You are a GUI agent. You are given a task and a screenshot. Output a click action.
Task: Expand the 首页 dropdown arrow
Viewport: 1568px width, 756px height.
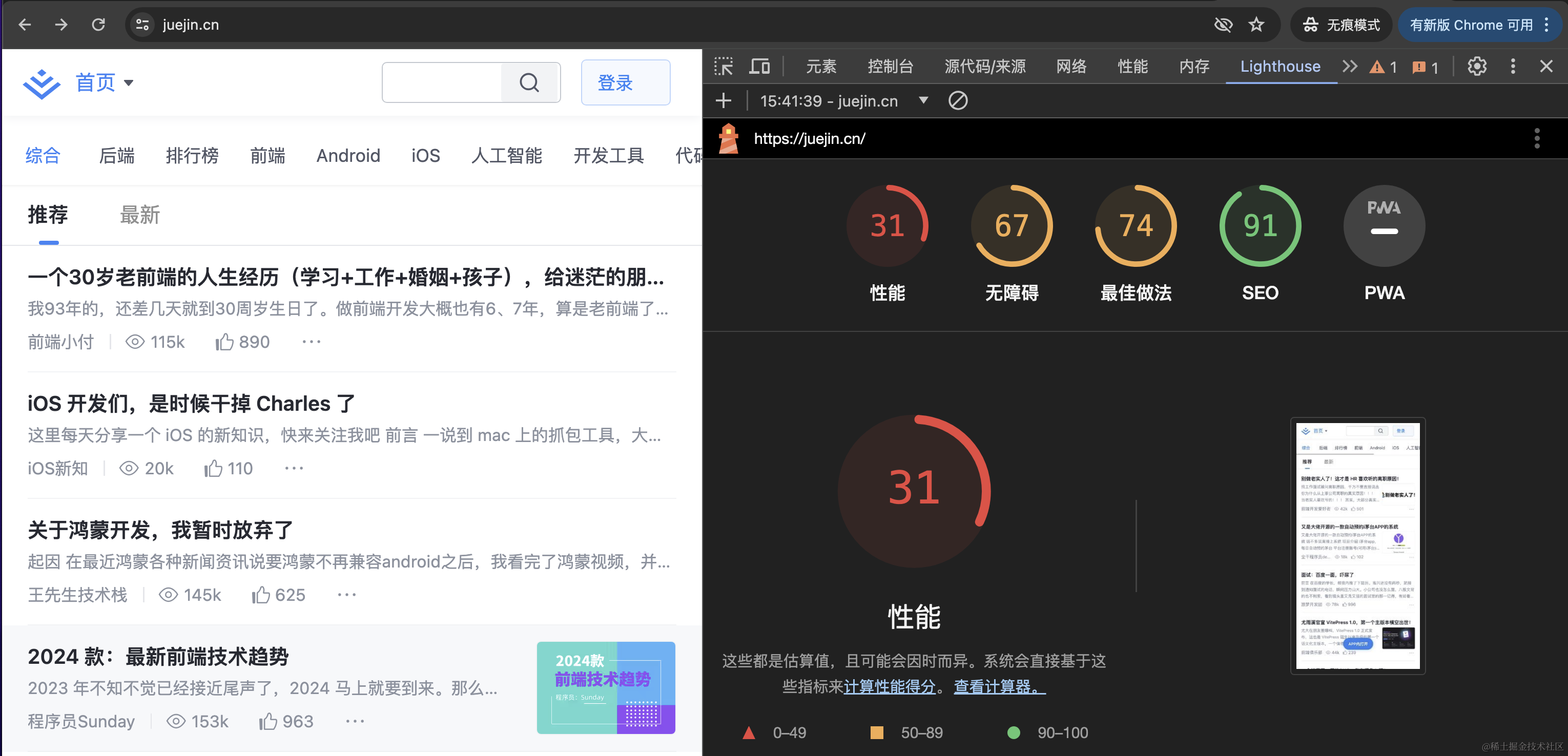click(x=129, y=82)
